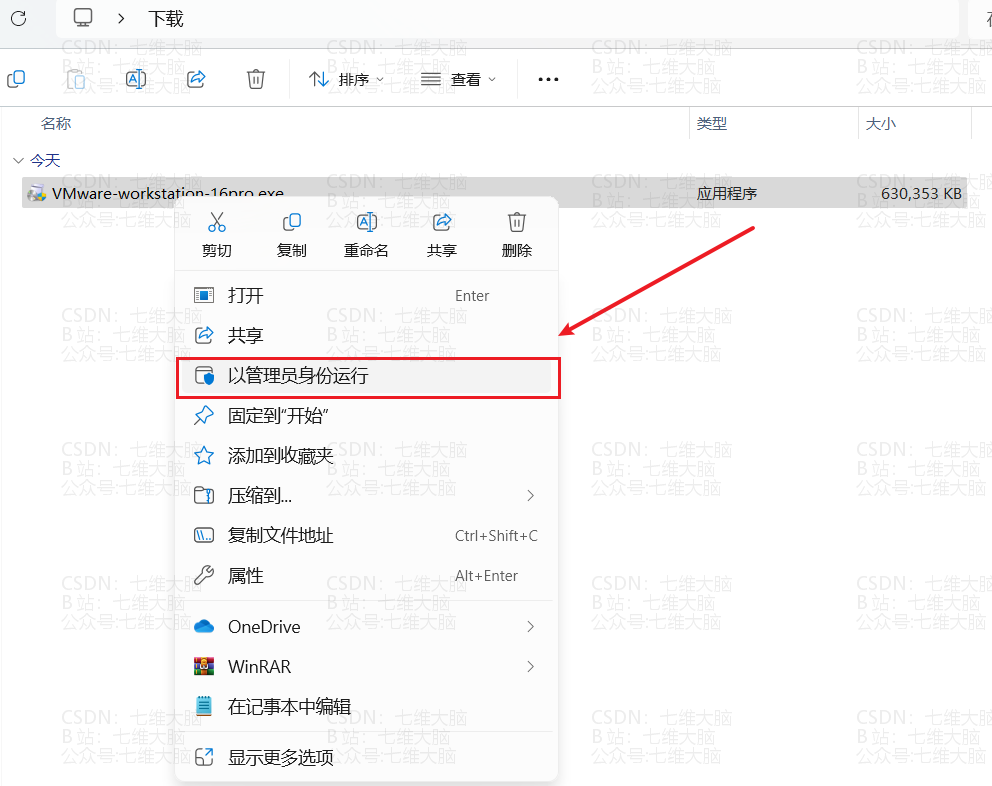Select 添加到收藏夹 menu entry

click(367, 456)
